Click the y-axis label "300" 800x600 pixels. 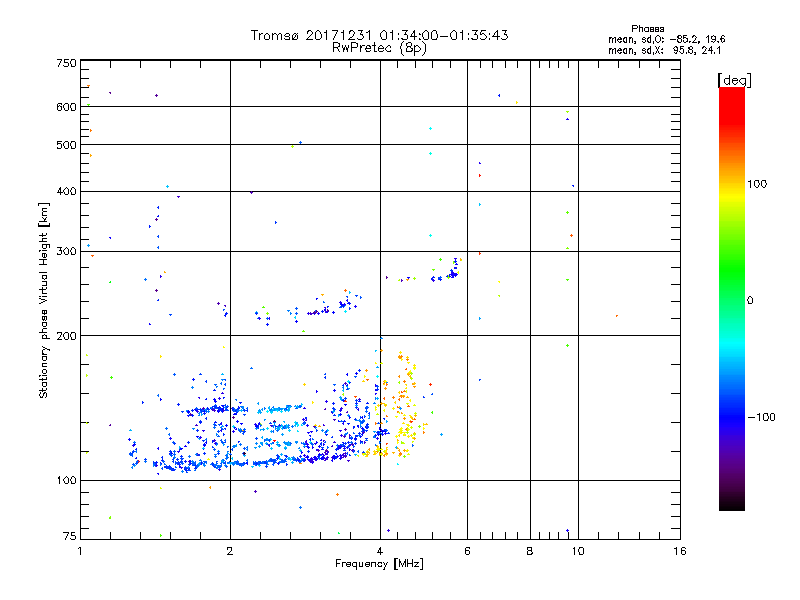click(66, 252)
